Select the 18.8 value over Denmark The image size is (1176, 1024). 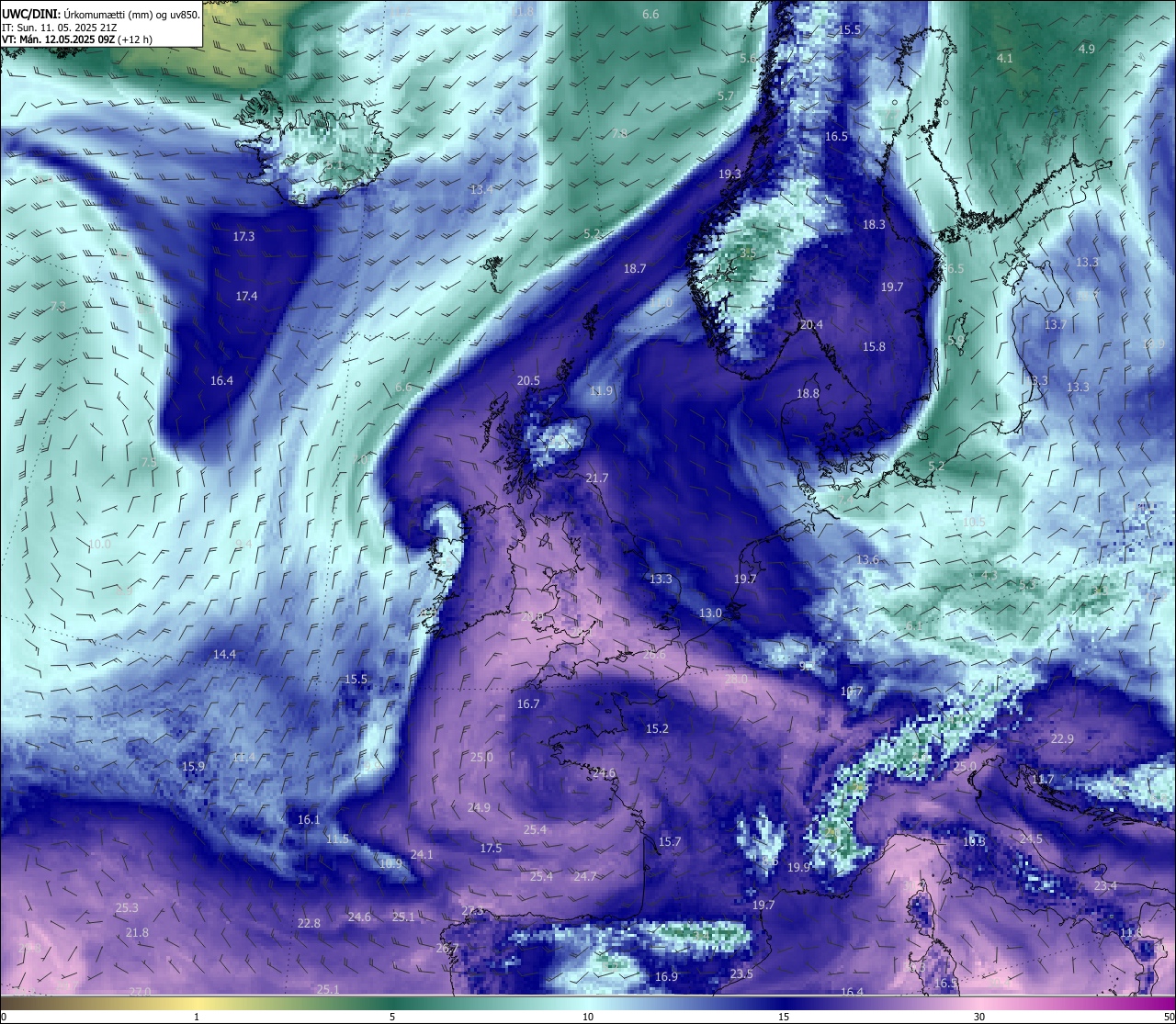[x=808, y=393]
